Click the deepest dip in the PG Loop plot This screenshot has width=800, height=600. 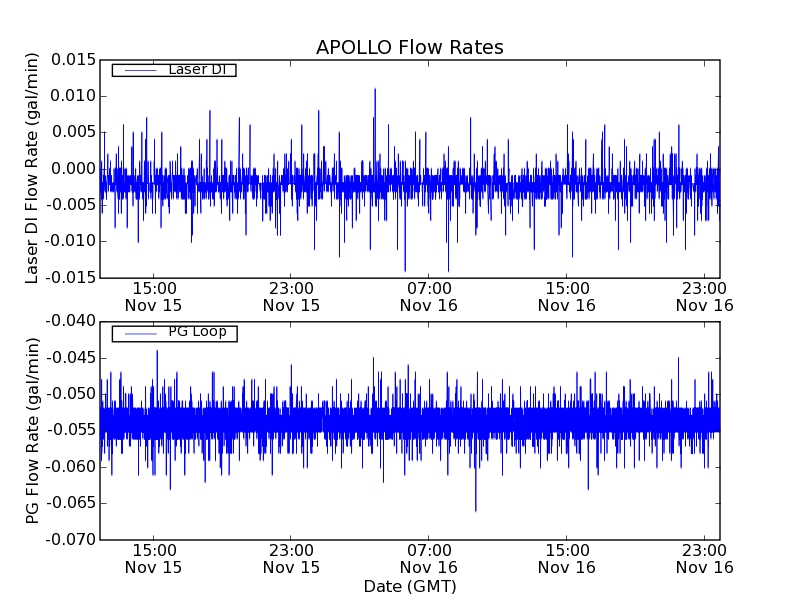475,509
